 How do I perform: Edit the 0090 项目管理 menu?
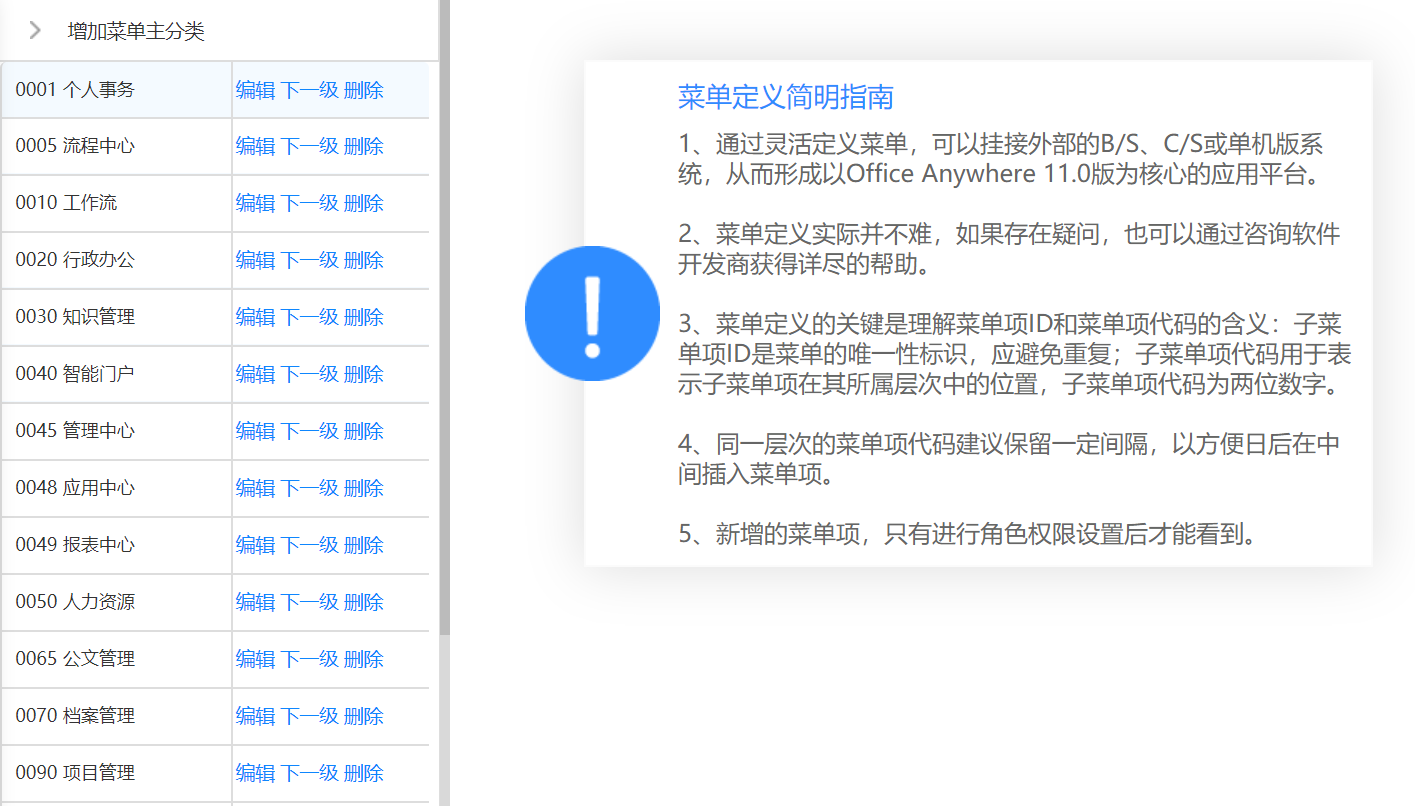255,773
